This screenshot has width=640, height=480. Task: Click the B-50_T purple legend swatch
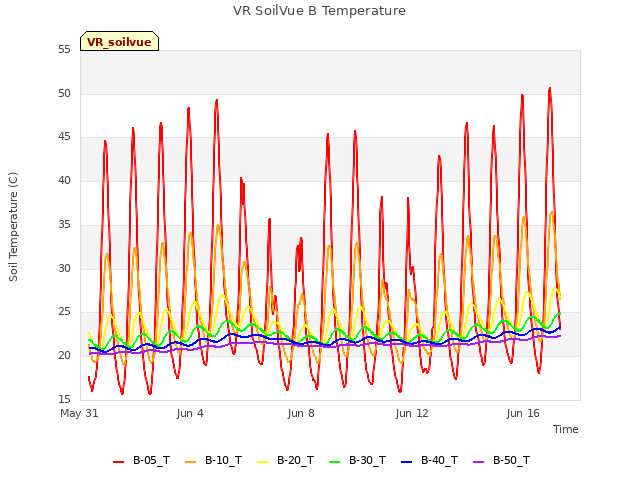coord(478,462)
